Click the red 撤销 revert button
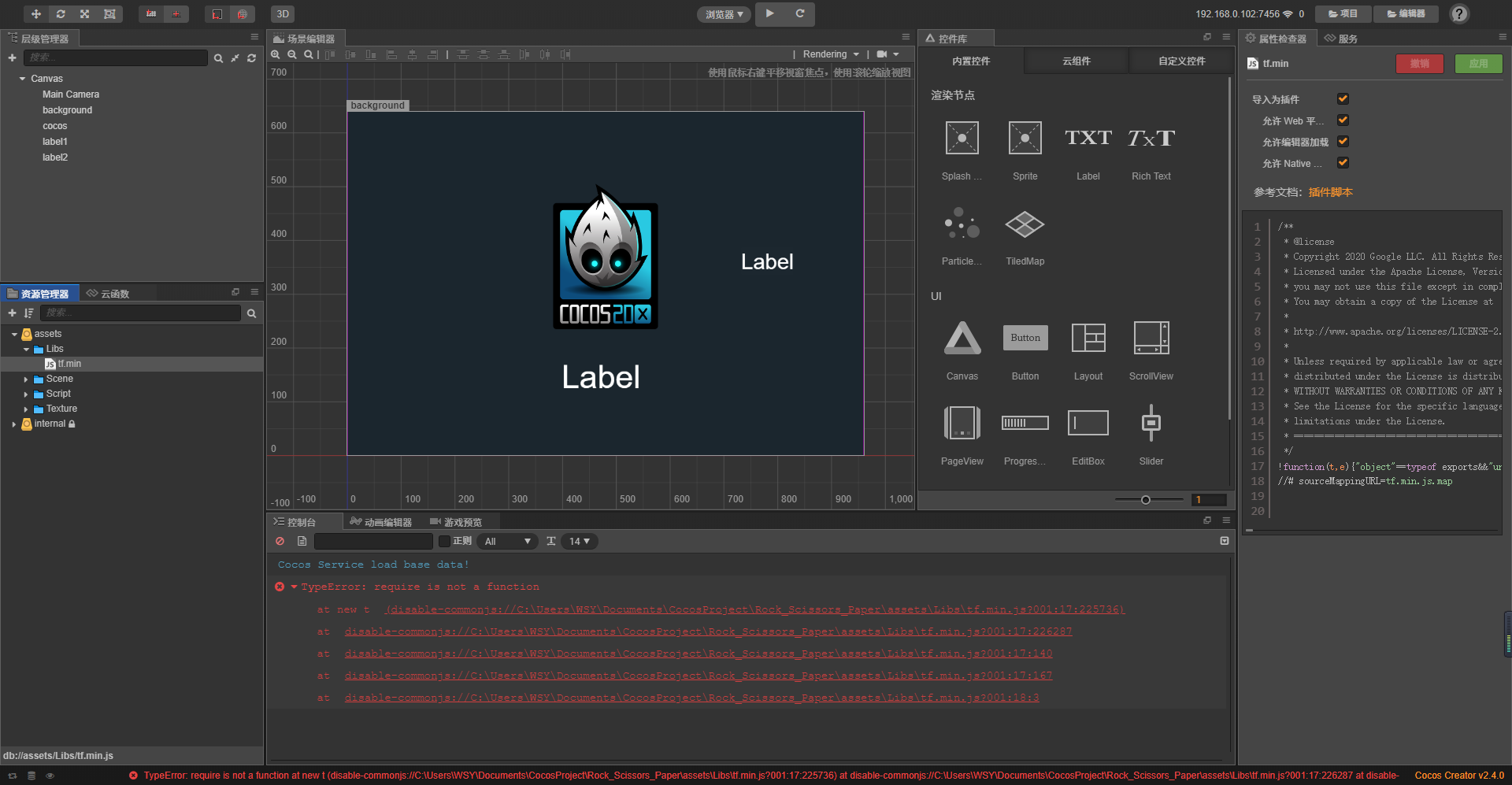Image resolution: width=1512 pixels, height=785 pixels. click(x=1420, y=64)
